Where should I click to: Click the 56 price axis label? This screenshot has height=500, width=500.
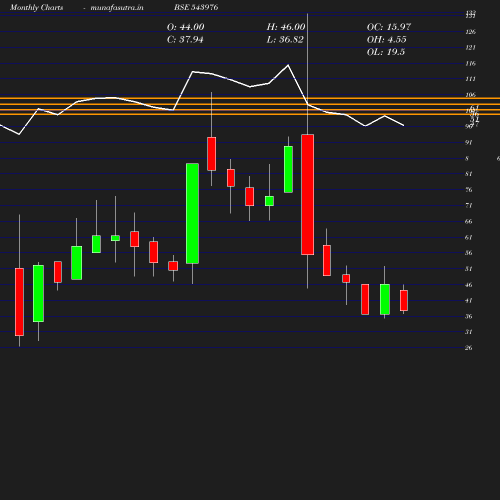(469, 253)
